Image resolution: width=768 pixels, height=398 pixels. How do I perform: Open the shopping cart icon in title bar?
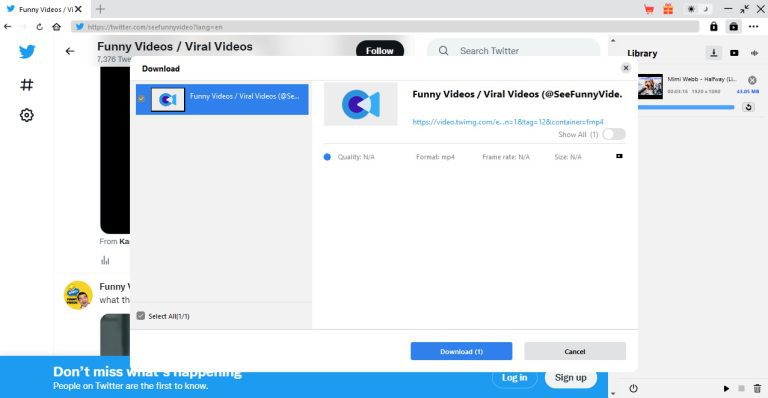click(649, 9)
